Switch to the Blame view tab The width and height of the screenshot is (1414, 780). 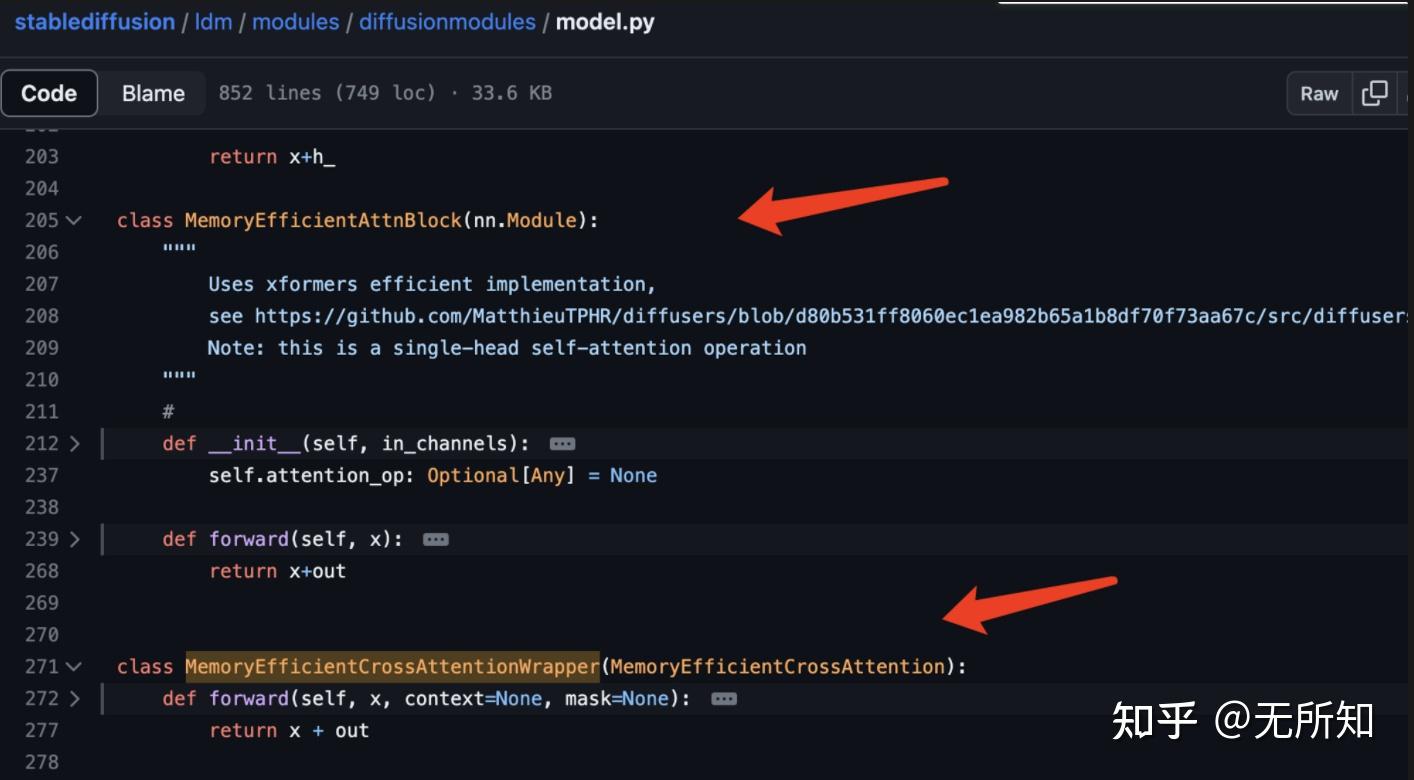(x=153, y=93)
